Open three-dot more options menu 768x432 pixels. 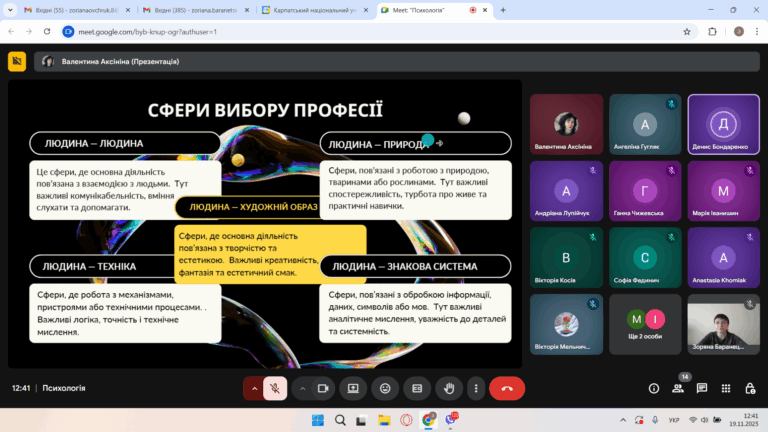tap(476, 388)
